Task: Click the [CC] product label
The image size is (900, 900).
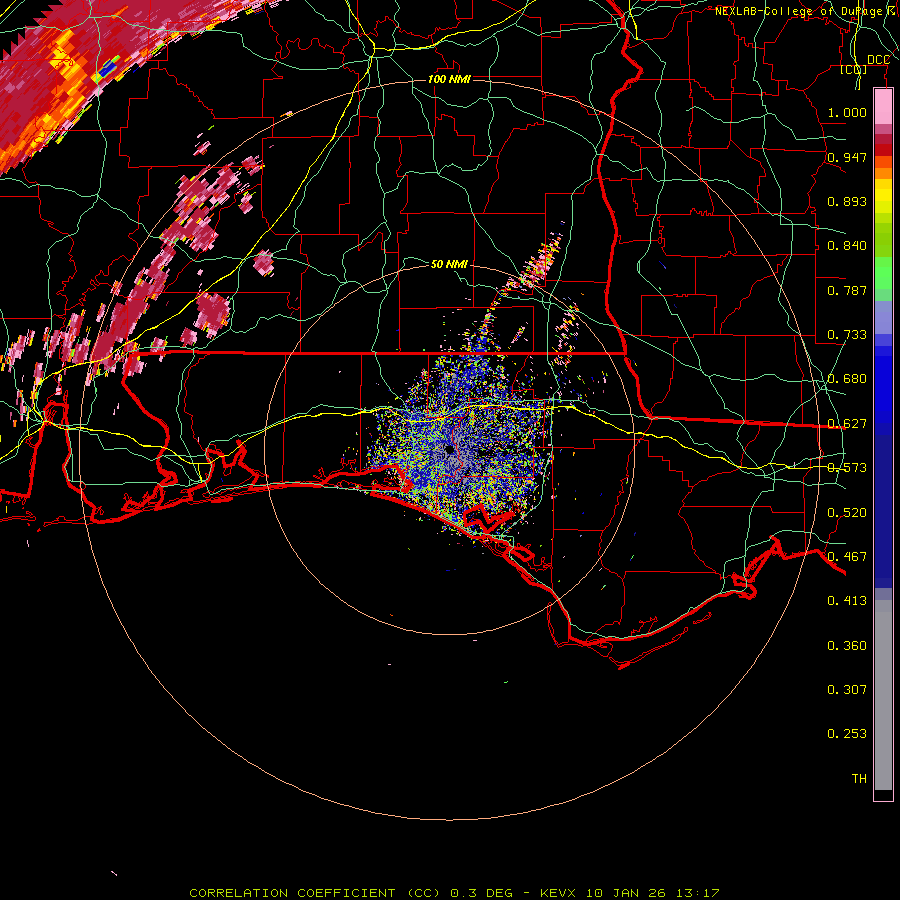Action: (x=854, y=70)
